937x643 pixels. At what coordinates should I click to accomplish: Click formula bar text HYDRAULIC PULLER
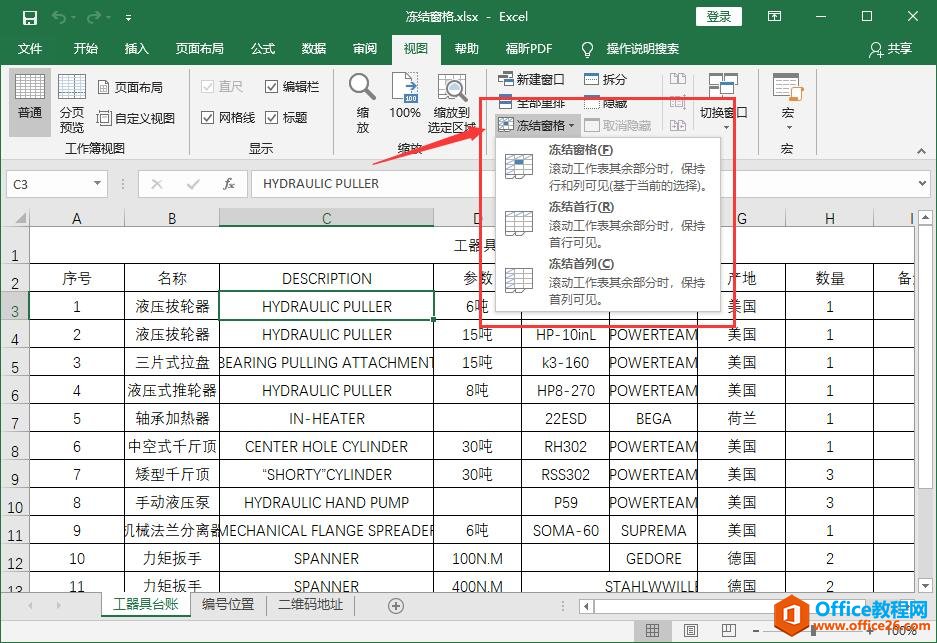tap(320, 183)
